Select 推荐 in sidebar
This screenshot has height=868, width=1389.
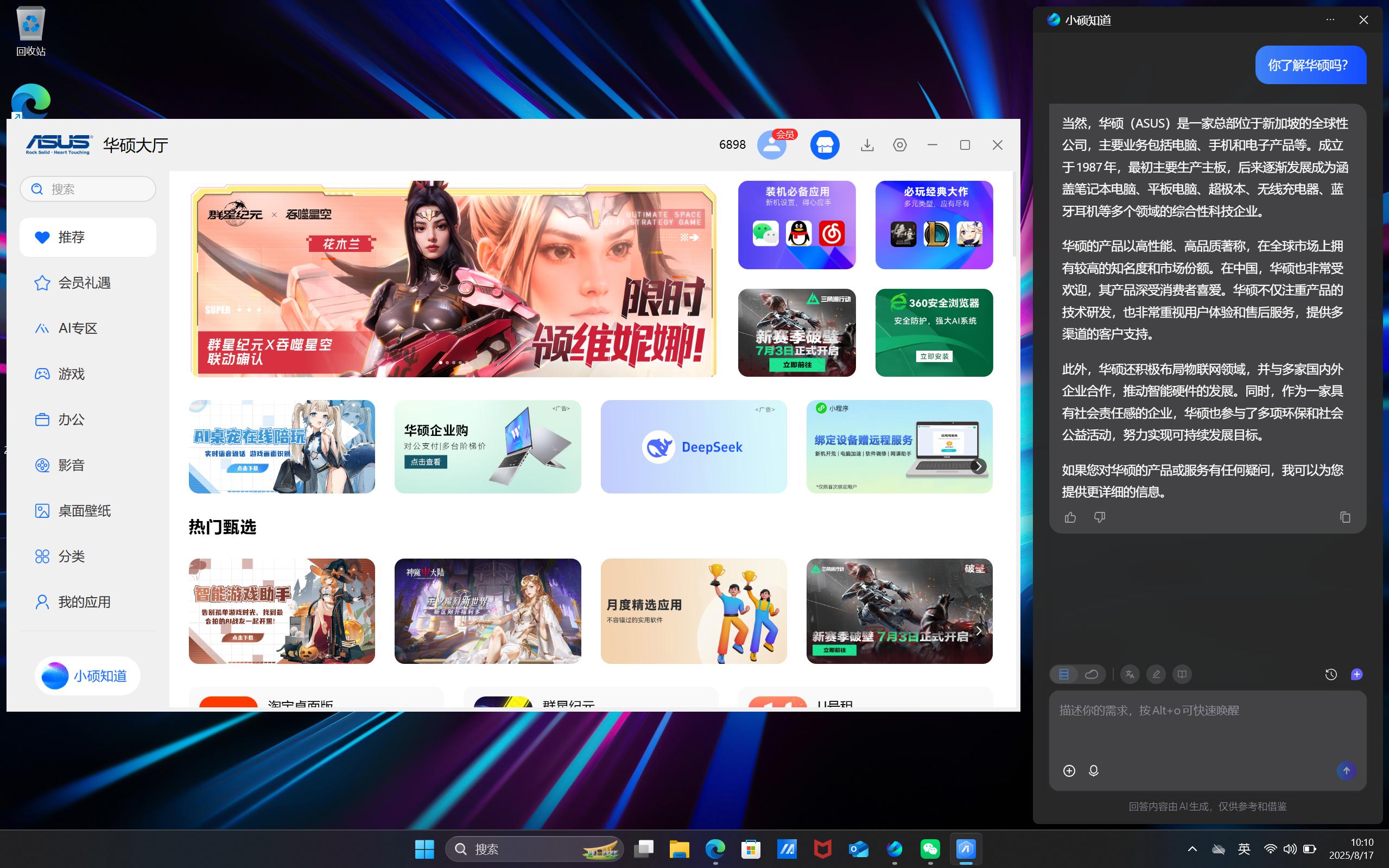pos(88,237)
